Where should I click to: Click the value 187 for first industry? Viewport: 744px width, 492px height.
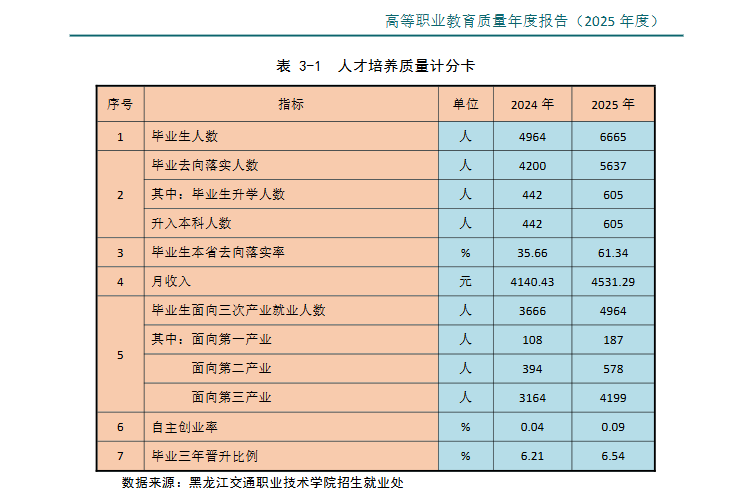613,340
